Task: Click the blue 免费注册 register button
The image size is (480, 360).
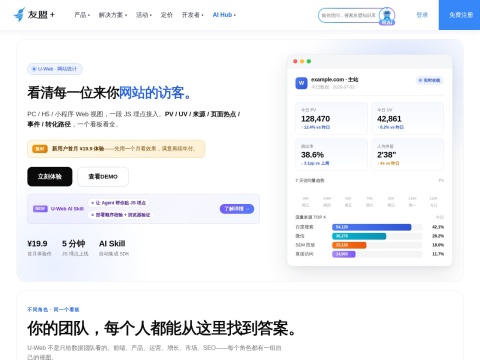Action: [x=459, y=15]
